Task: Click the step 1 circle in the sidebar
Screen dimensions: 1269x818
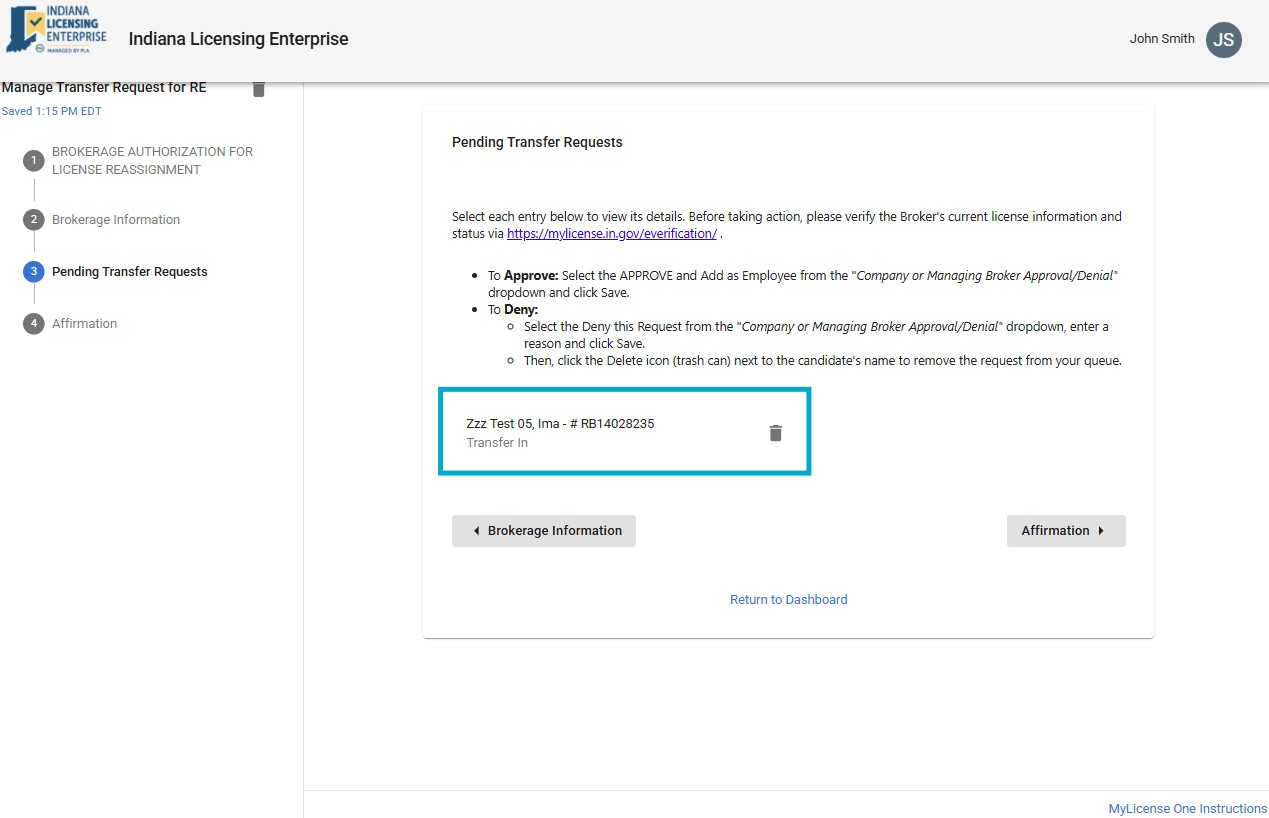Action: coord(34,161)
